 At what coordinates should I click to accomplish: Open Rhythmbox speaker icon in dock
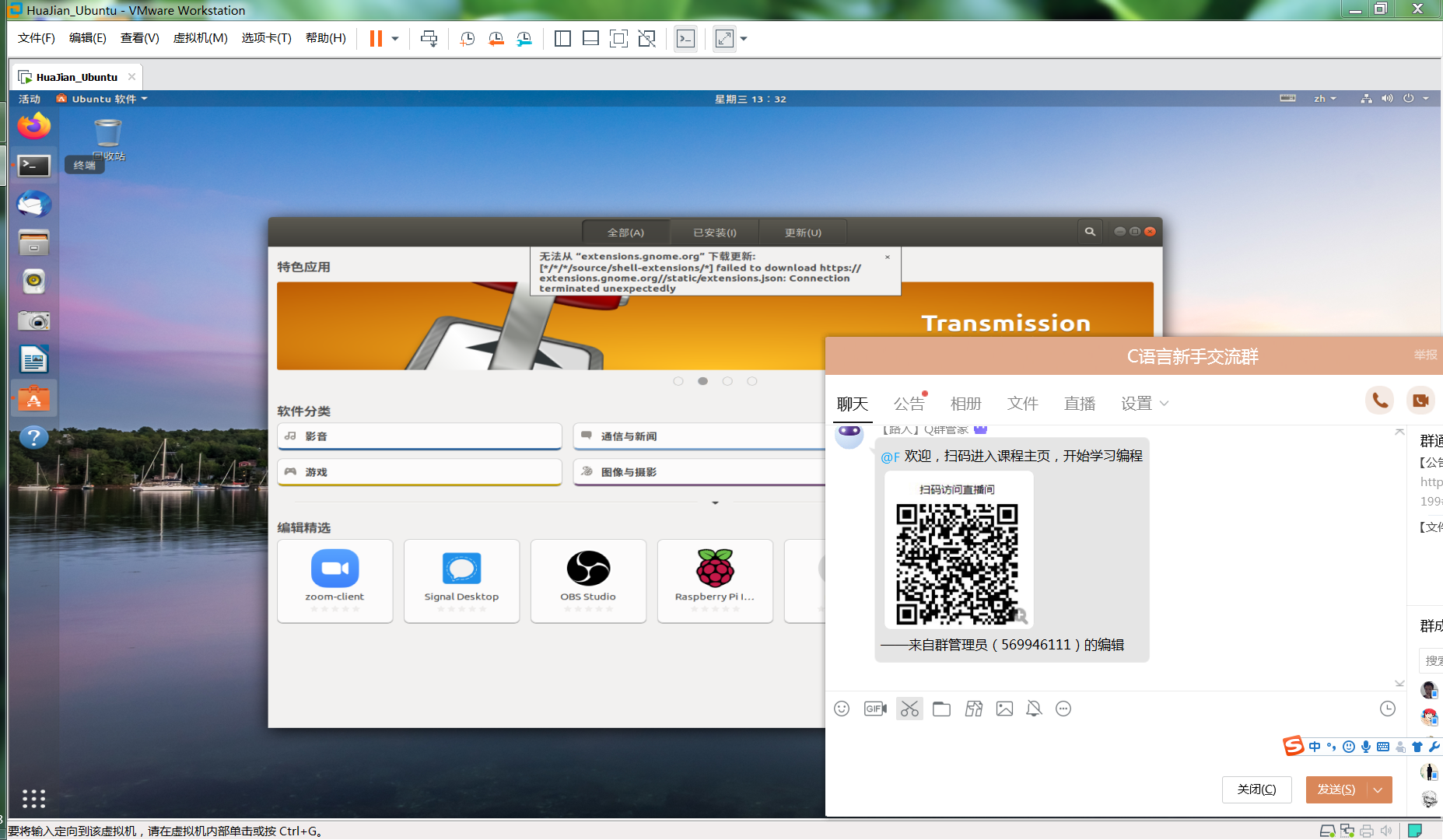tap(33, 282)
